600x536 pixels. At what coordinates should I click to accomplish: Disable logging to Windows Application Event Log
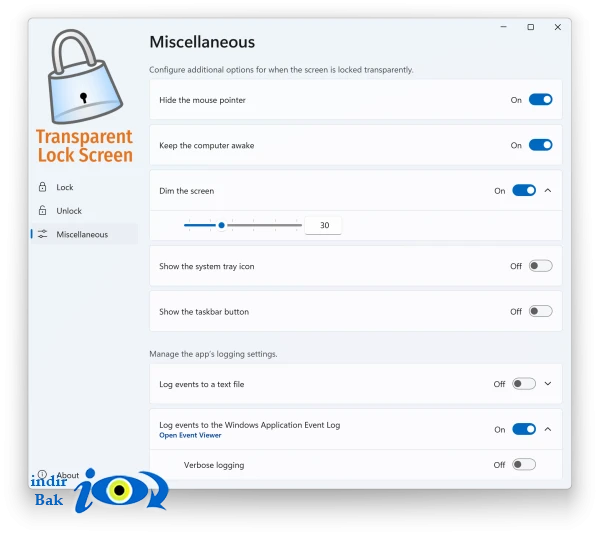(524, 429)
